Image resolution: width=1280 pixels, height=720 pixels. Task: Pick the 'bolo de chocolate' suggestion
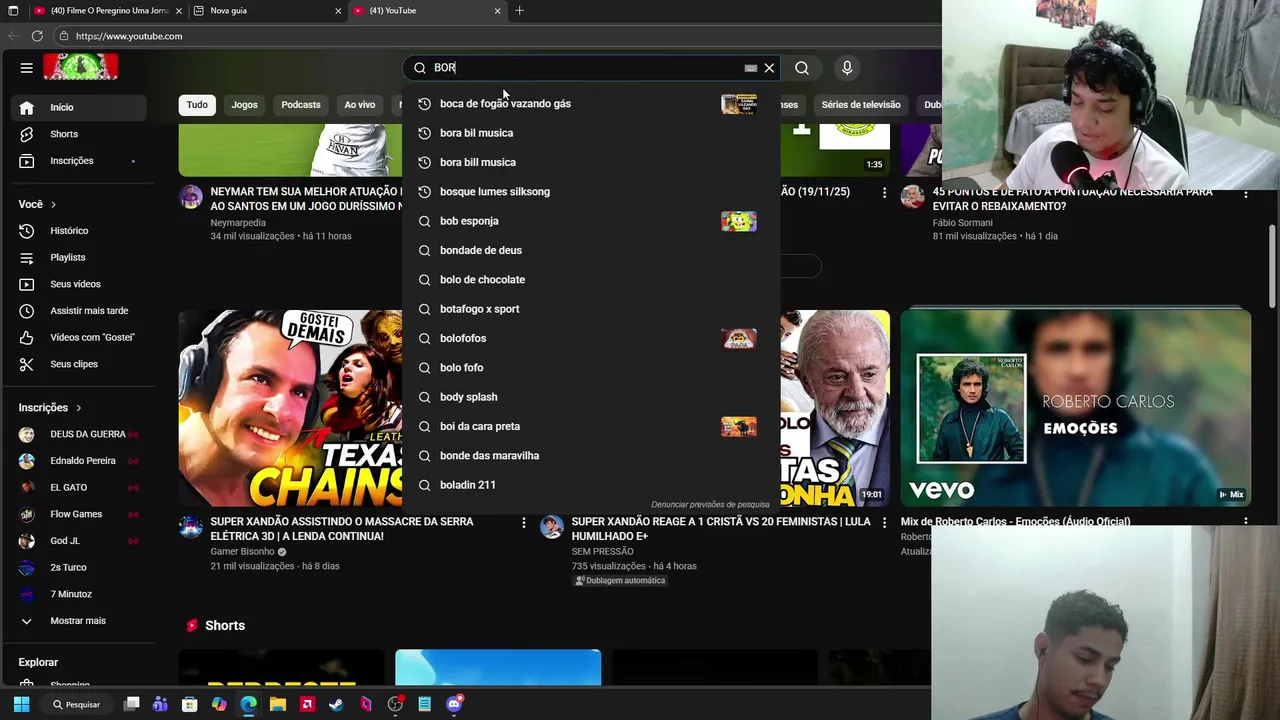click(590, 280)
